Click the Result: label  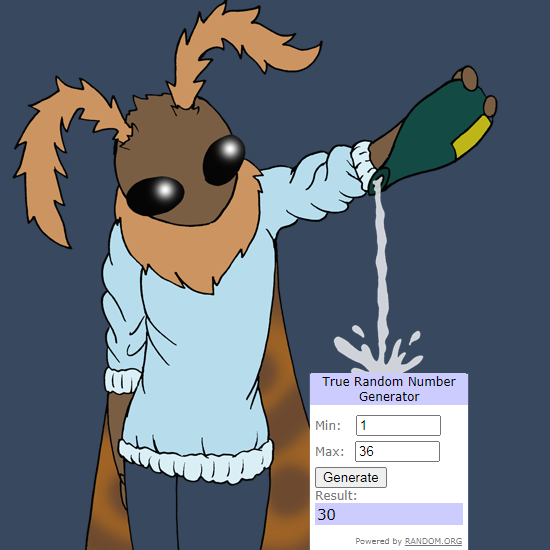coord(336,496)
